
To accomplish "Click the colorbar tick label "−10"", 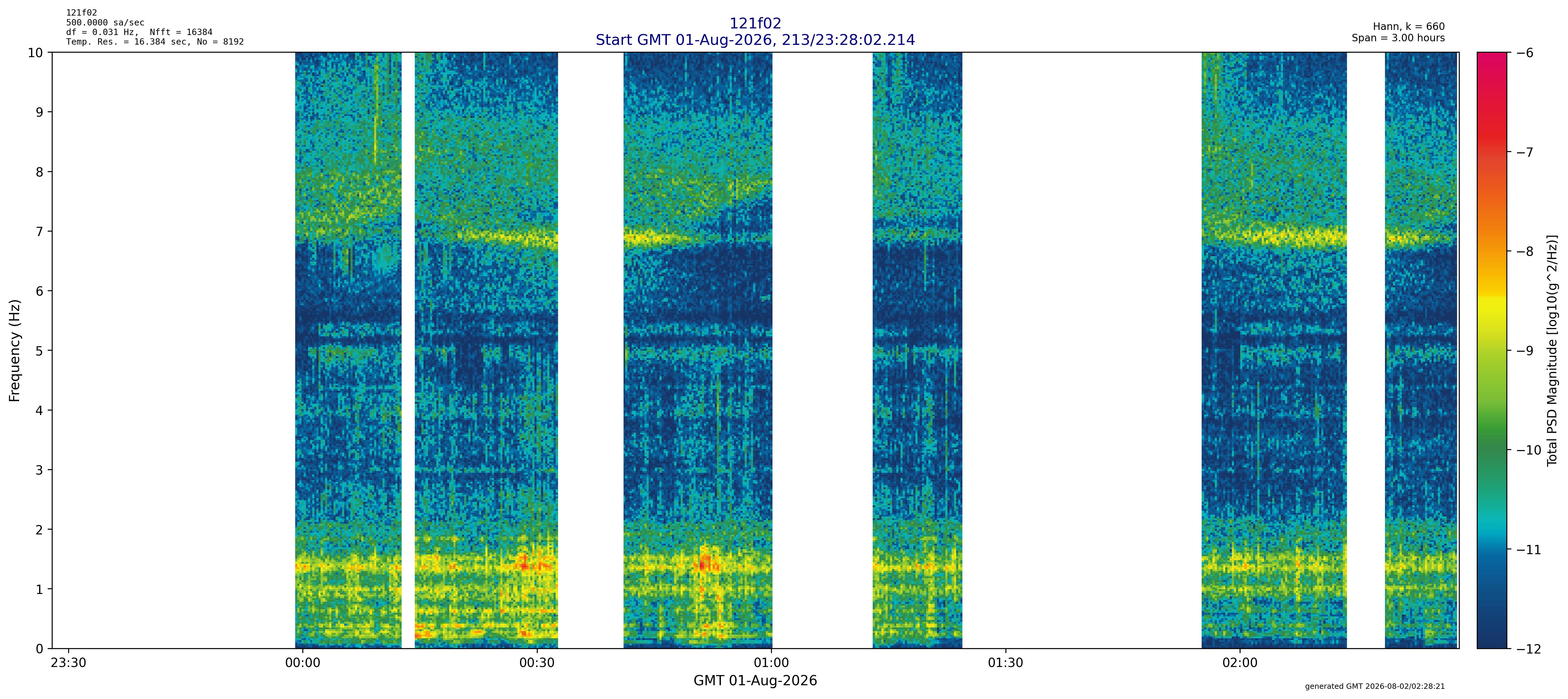I will 1529,451.
